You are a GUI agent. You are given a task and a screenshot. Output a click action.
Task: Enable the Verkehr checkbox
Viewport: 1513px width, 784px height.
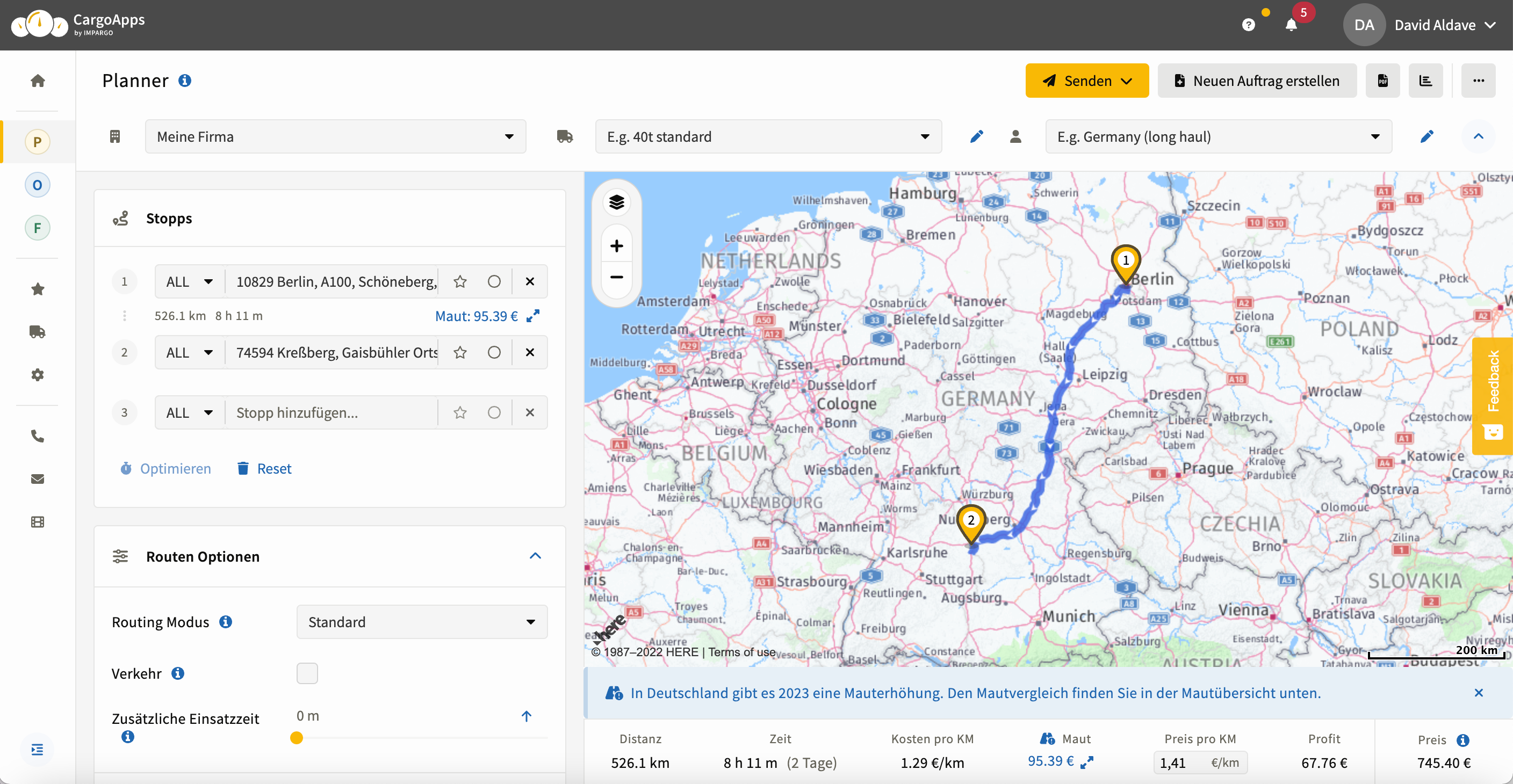coord(307,673)
